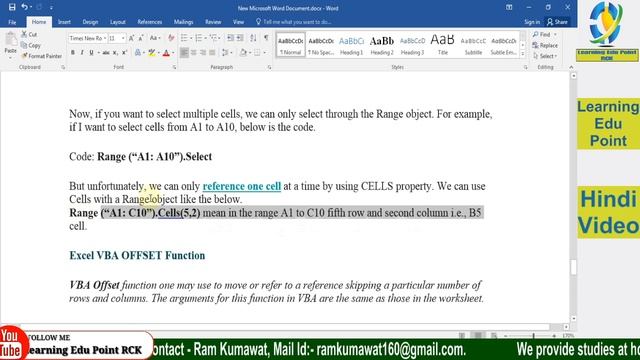
Task: Justify the paragraph text
Action: tap(212, 53)
